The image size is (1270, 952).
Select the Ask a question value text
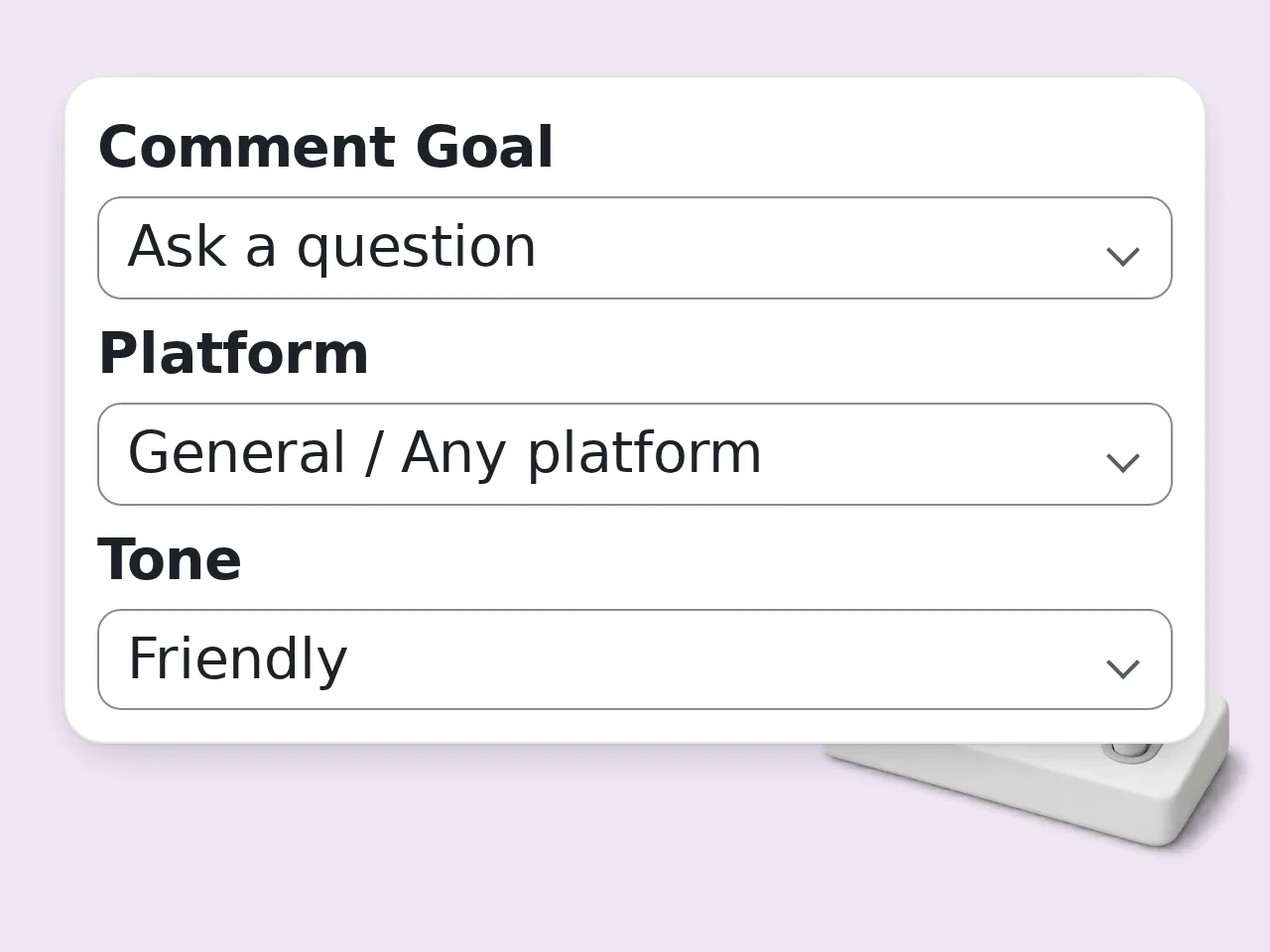tap(332, 247)
